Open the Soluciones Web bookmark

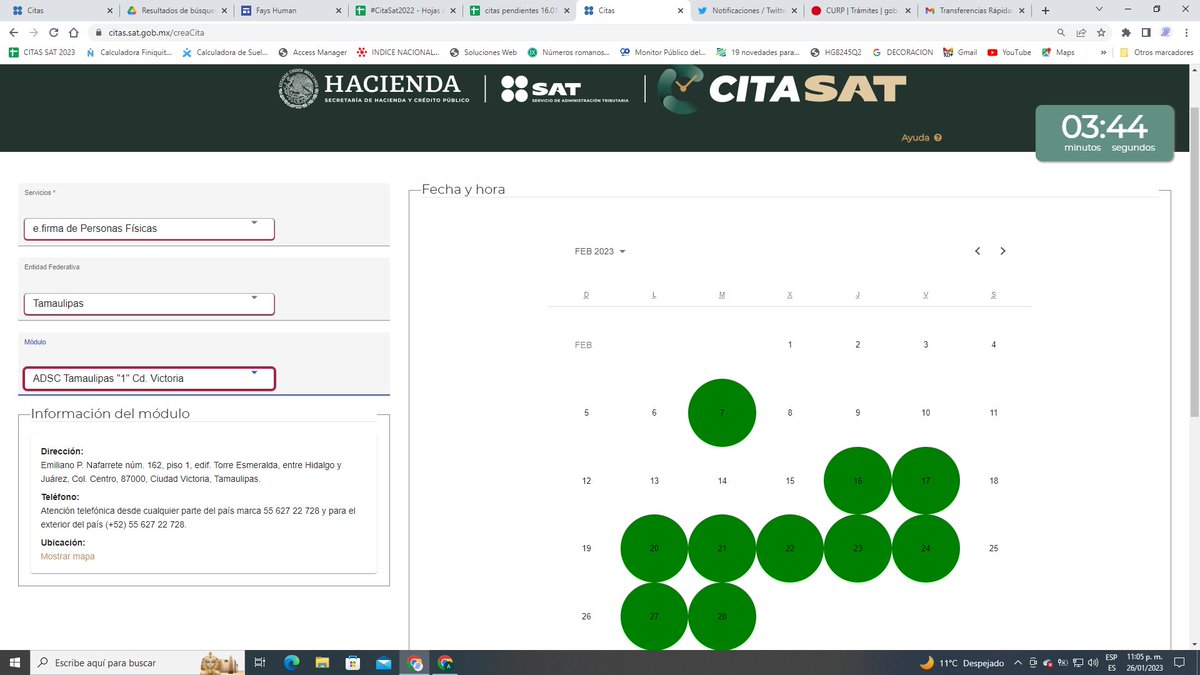(x=483, y=52)
